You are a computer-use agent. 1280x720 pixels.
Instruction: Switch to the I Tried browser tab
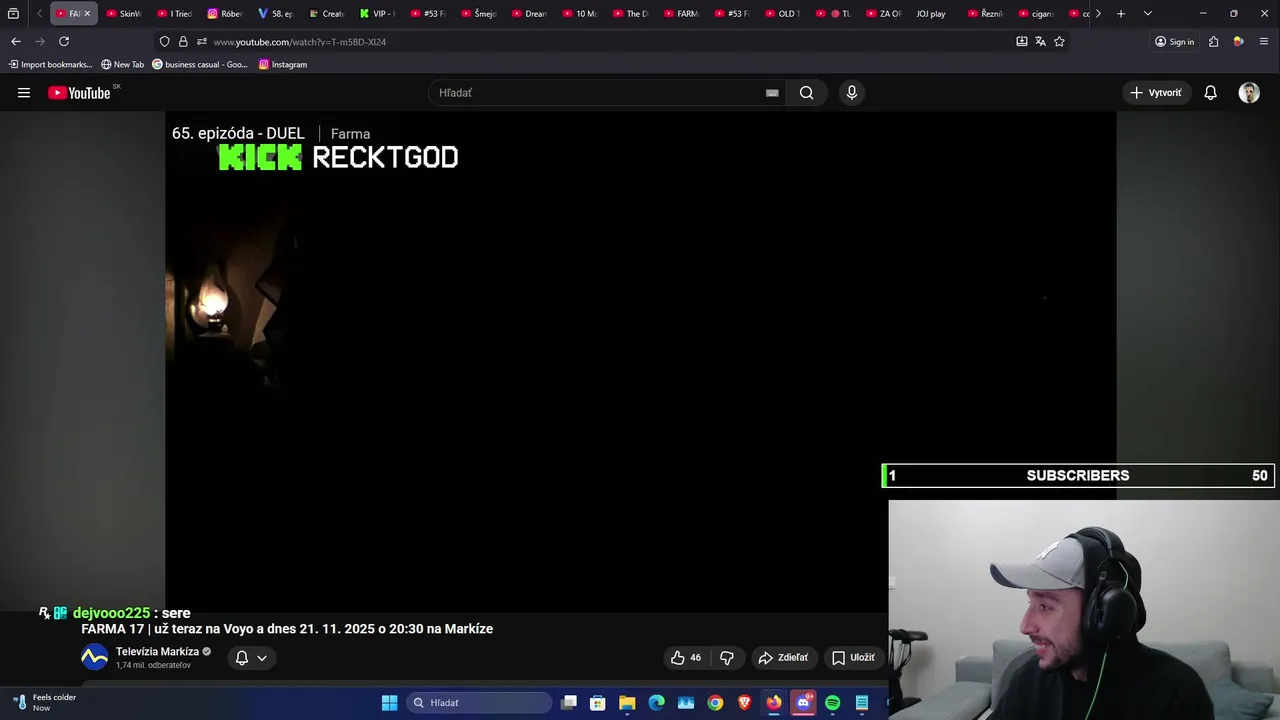(174, 13)
